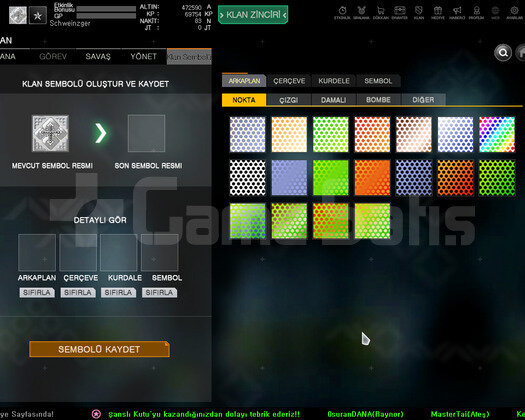Switch to the Kurdele tab
Viewport: 525px width, 420px height.
coord(334,81)
